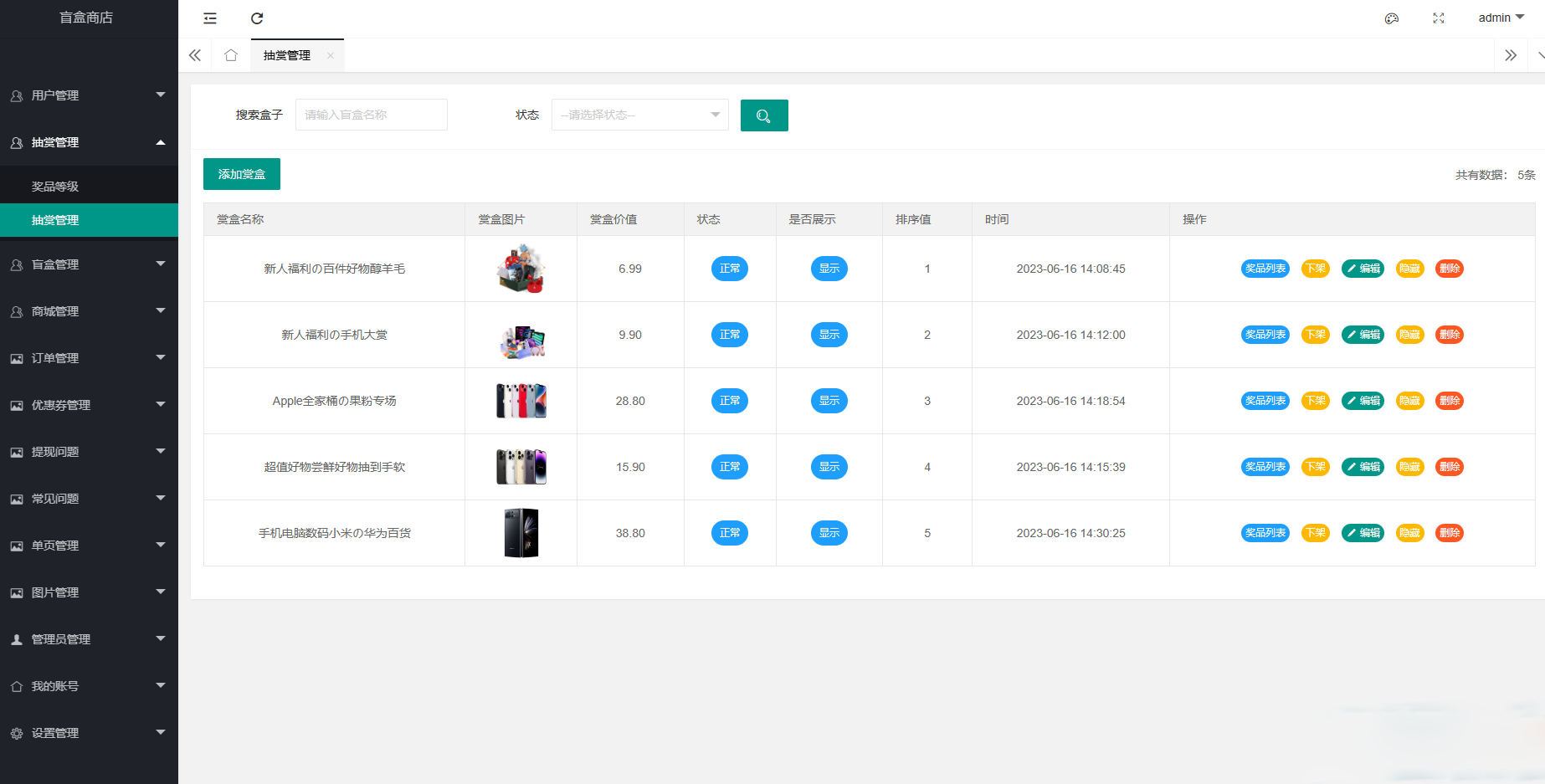This screenshot has width=1545, height=784.
Task: Close the 抽赏管理 tab
Action: click(x=331, y=56)
